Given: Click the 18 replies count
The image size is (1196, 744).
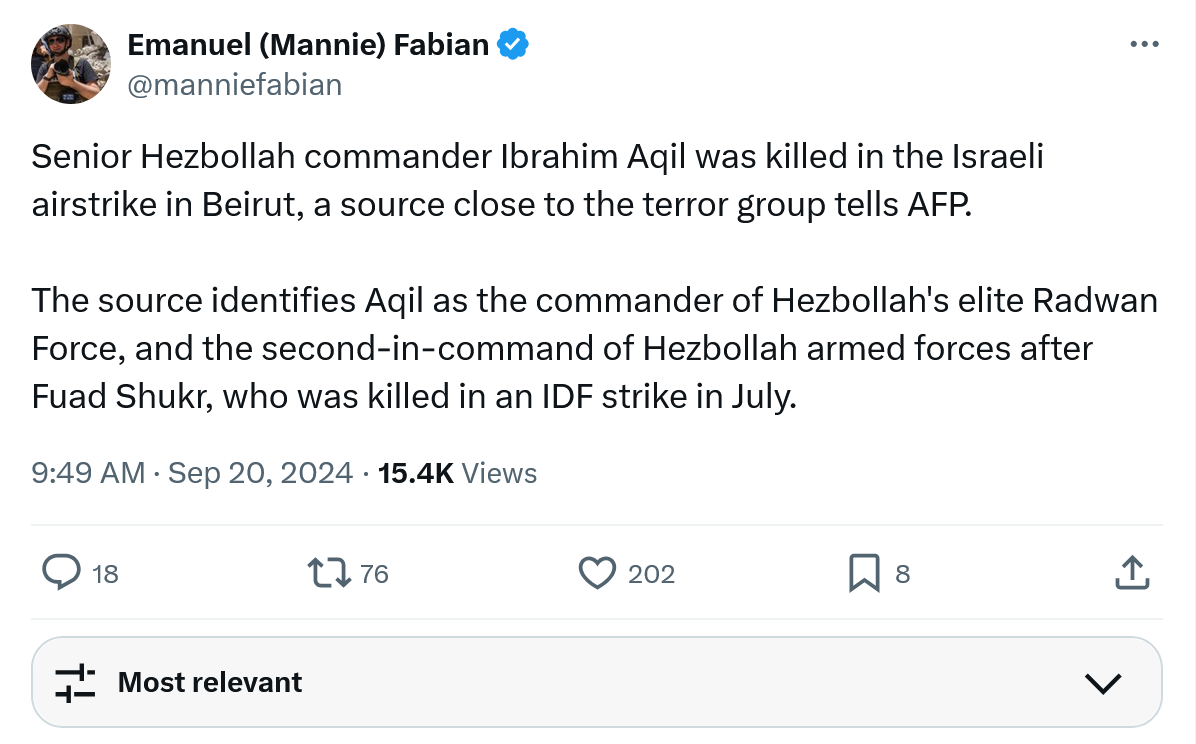Looking at the screenshot, I should point(105,574).
